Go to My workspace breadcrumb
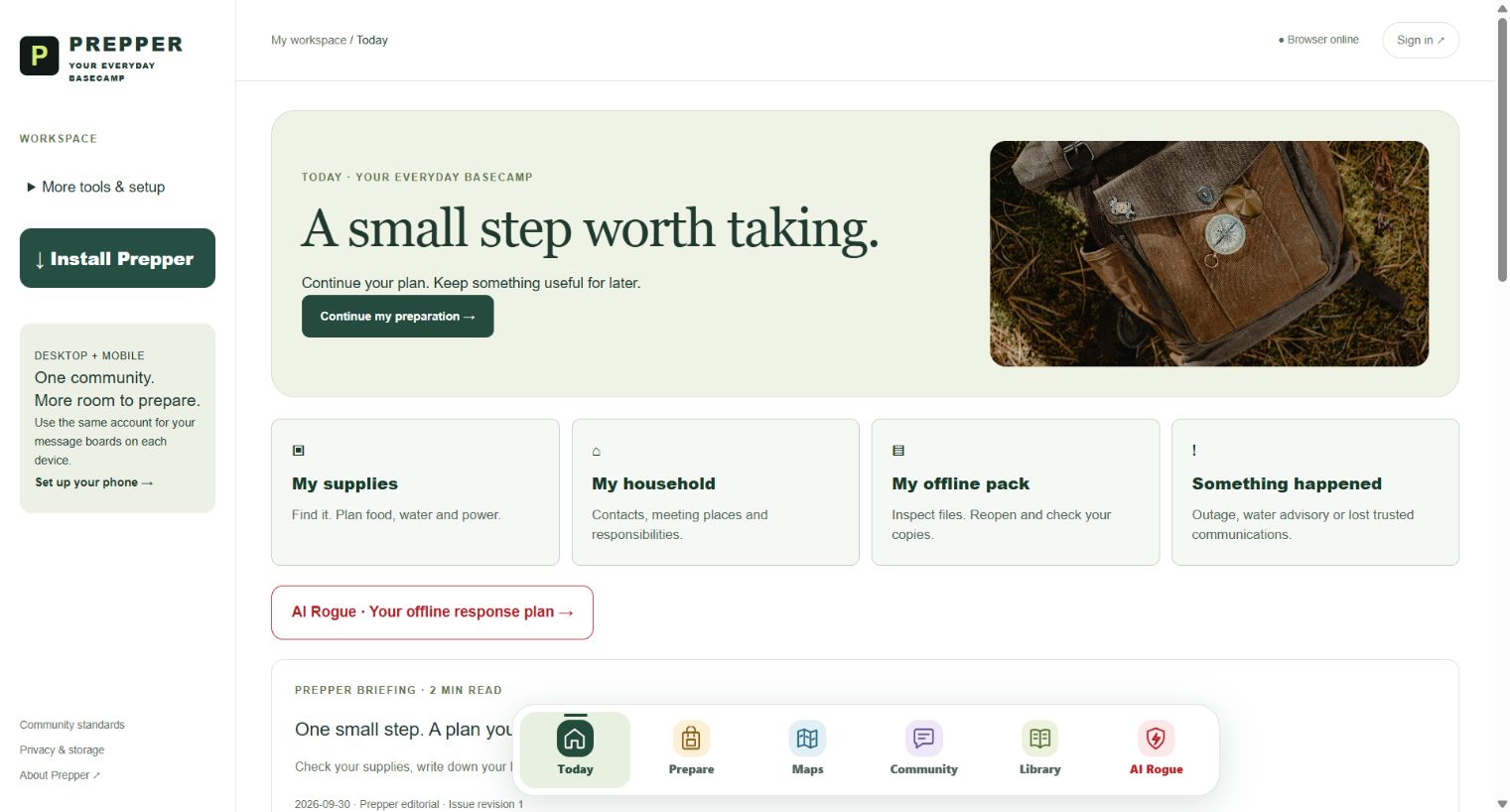The width and height of the screenshot is (1510, 812). point(309,41)
